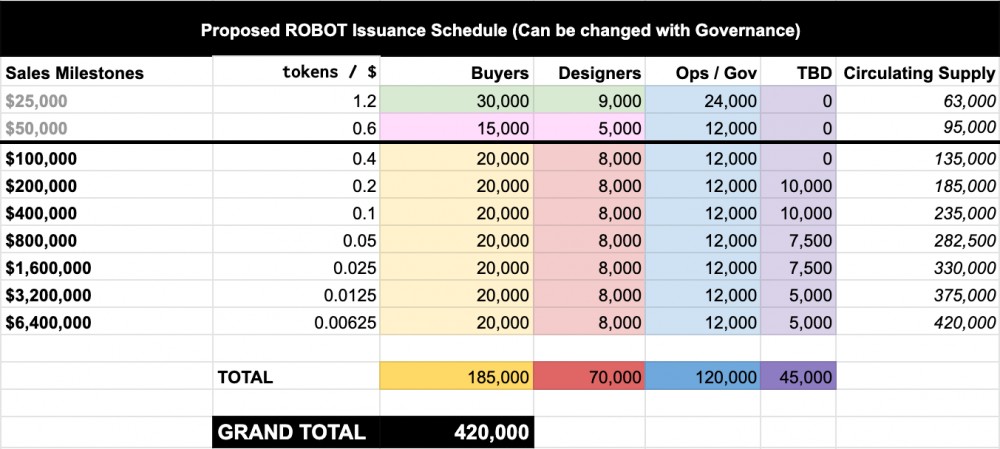Select the 0.00625 tokens per dollar cell

[x=344, y=322]
